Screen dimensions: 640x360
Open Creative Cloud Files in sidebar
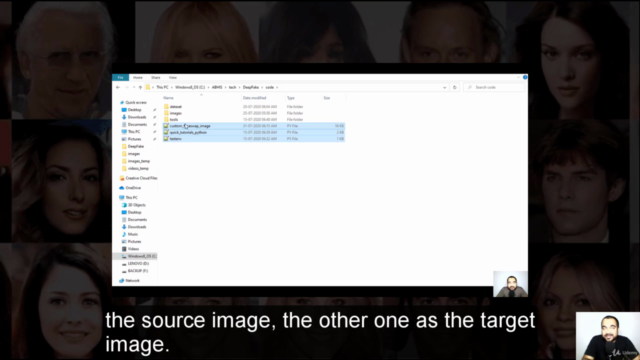pos(141,178)
